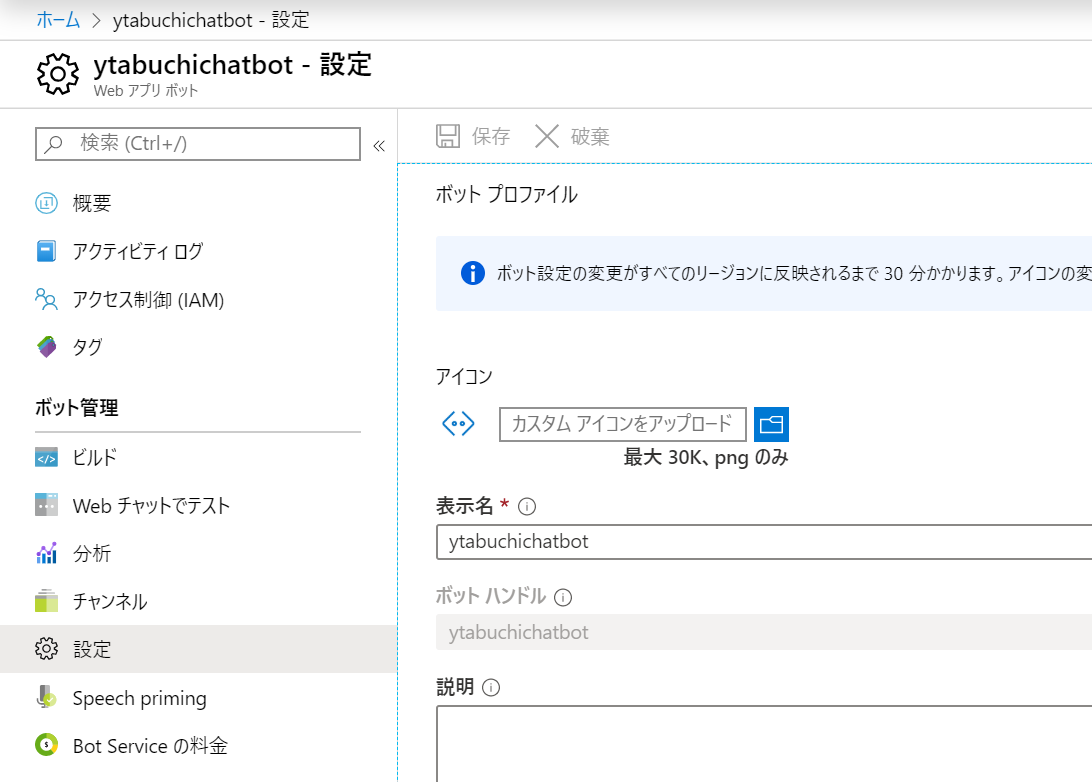Click the blue info icon in banner
The image size is (1092, 782).
473,273
